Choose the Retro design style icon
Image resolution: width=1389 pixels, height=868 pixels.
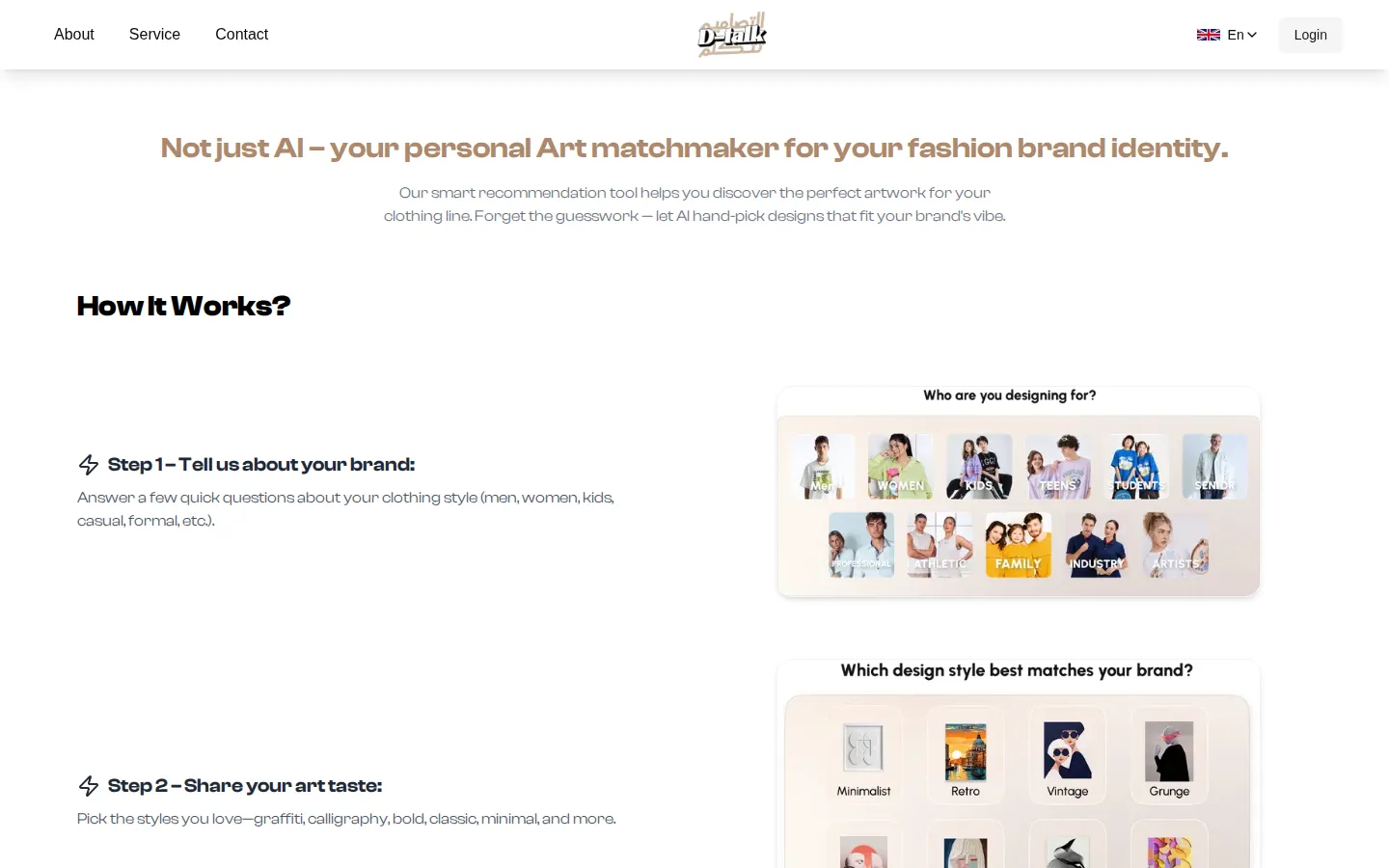click(966, 751)
